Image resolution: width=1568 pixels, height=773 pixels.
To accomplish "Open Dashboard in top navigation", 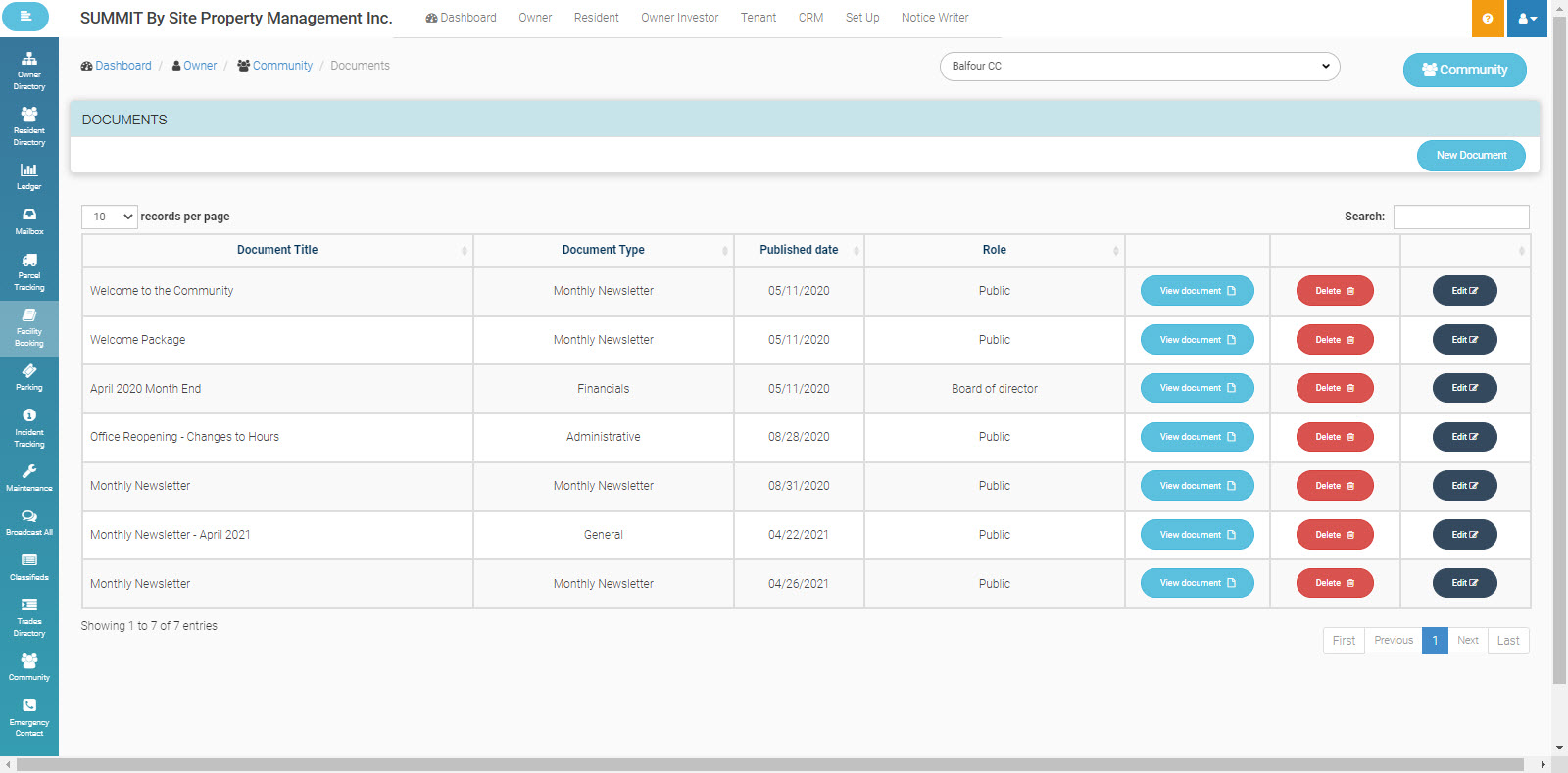I will (461, 18).
